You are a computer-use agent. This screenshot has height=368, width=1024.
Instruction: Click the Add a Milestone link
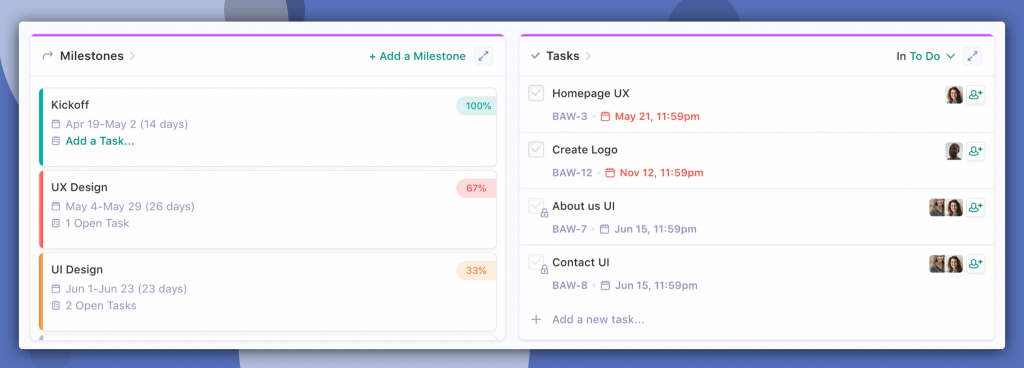(x=417, y=56)
